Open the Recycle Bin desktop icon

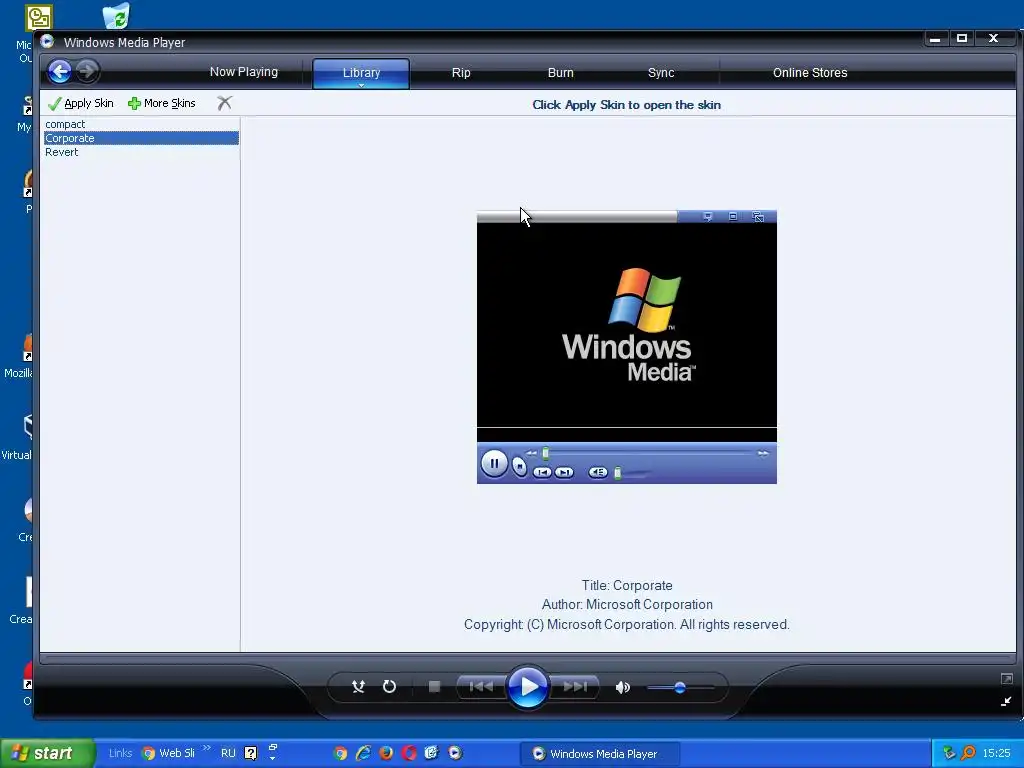(x=116, y=16)
